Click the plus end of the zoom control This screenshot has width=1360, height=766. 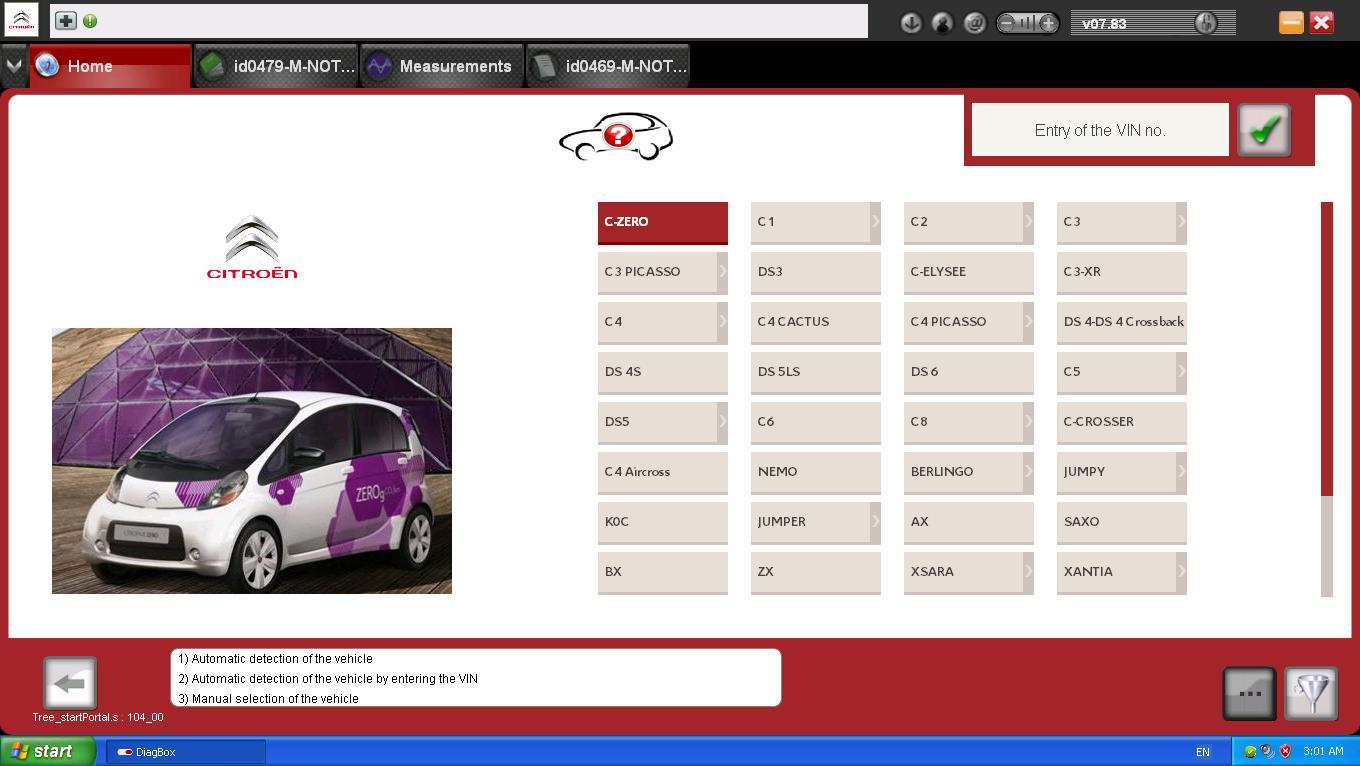[1048, 23]
